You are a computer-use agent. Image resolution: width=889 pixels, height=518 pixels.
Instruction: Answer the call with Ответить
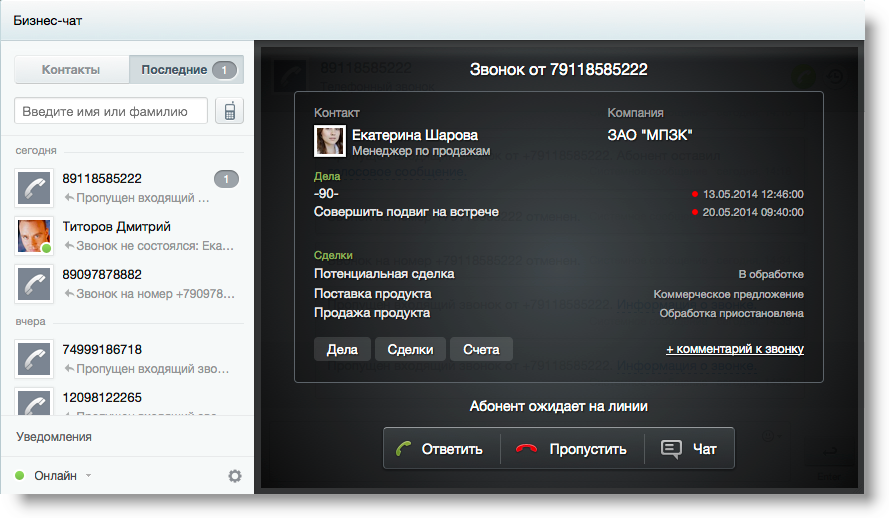click(x=440, y=449)
